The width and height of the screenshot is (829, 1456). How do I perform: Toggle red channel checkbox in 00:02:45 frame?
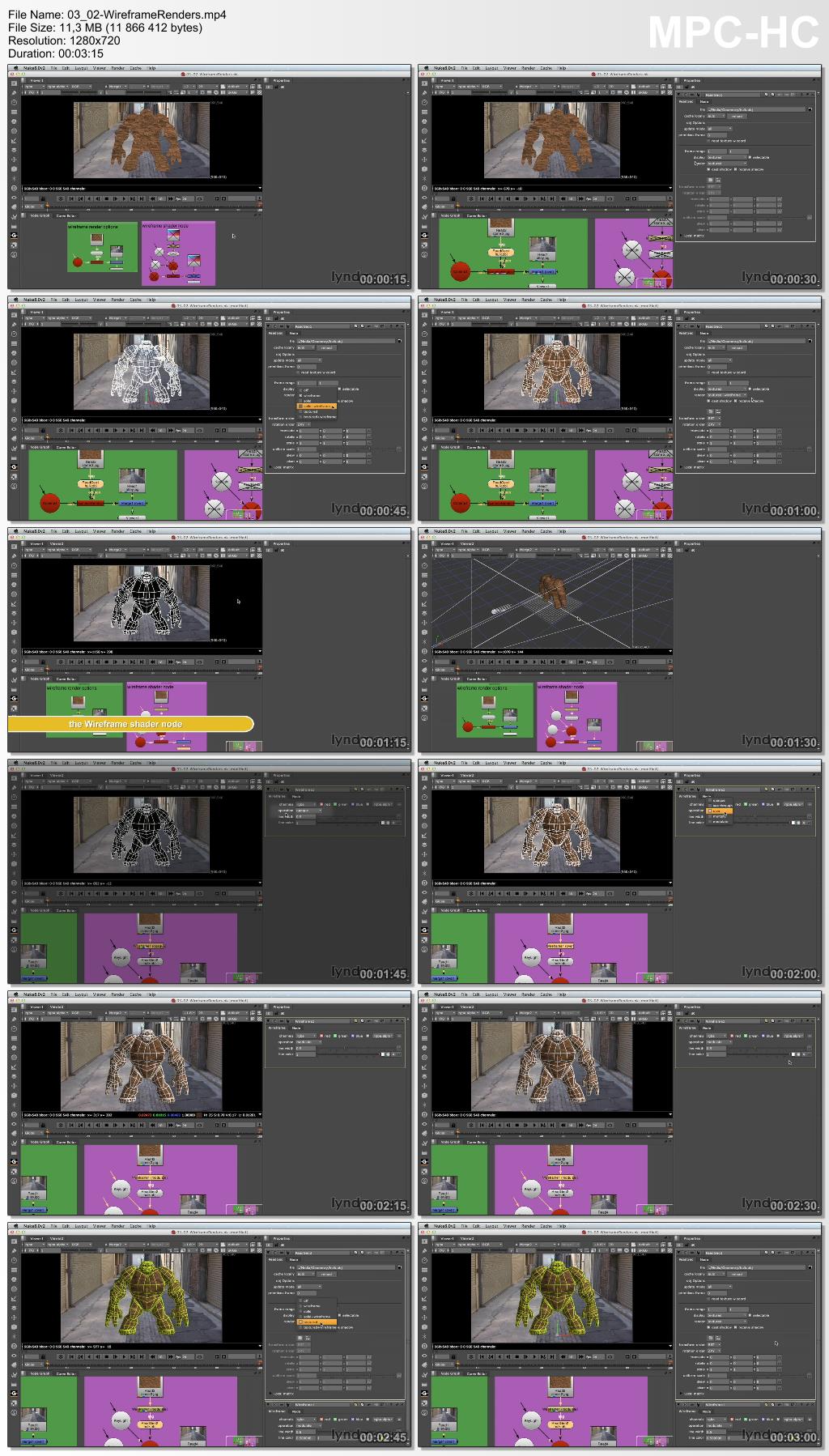coord(322,1419)
